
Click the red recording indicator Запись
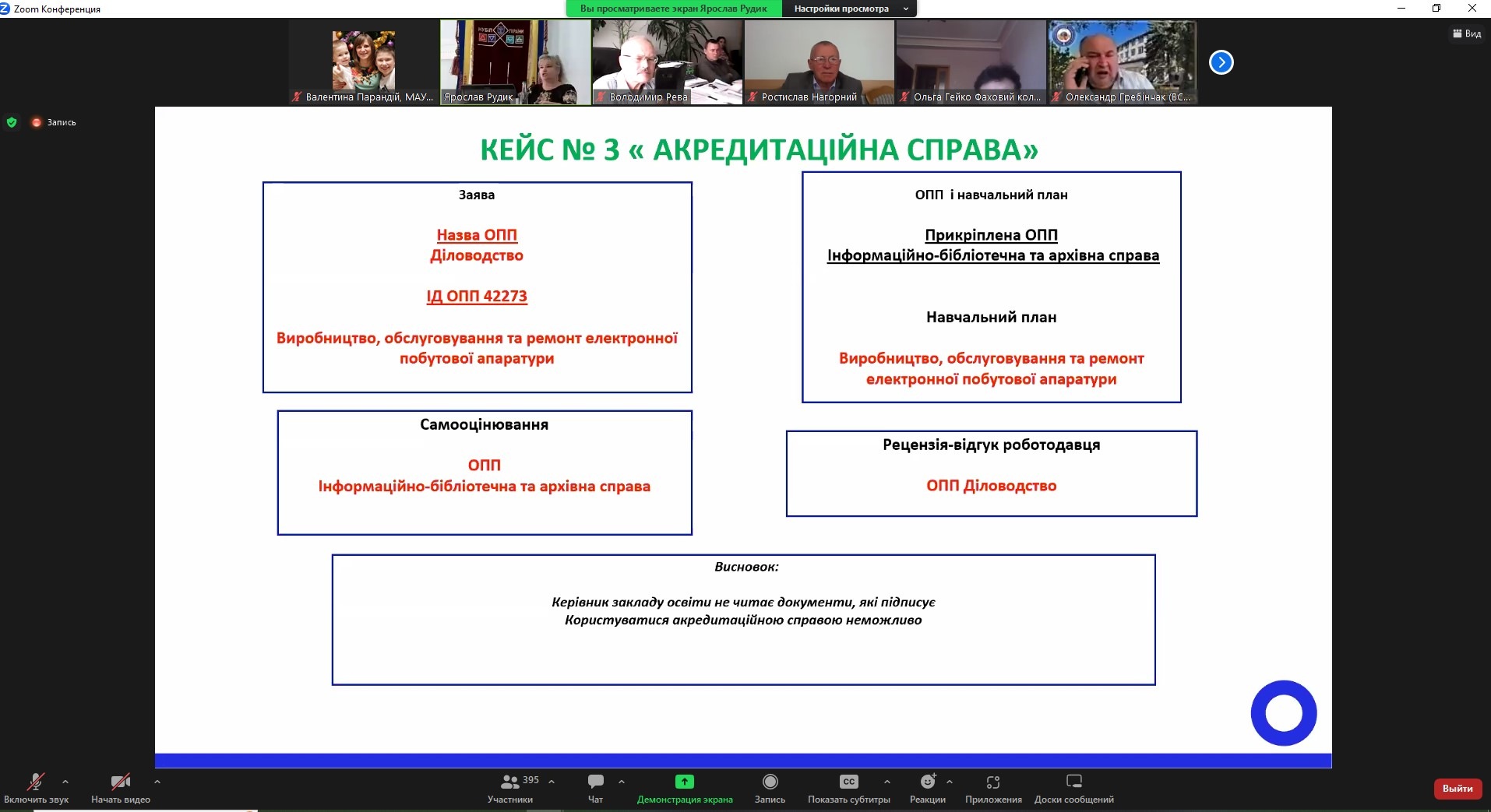54,122
